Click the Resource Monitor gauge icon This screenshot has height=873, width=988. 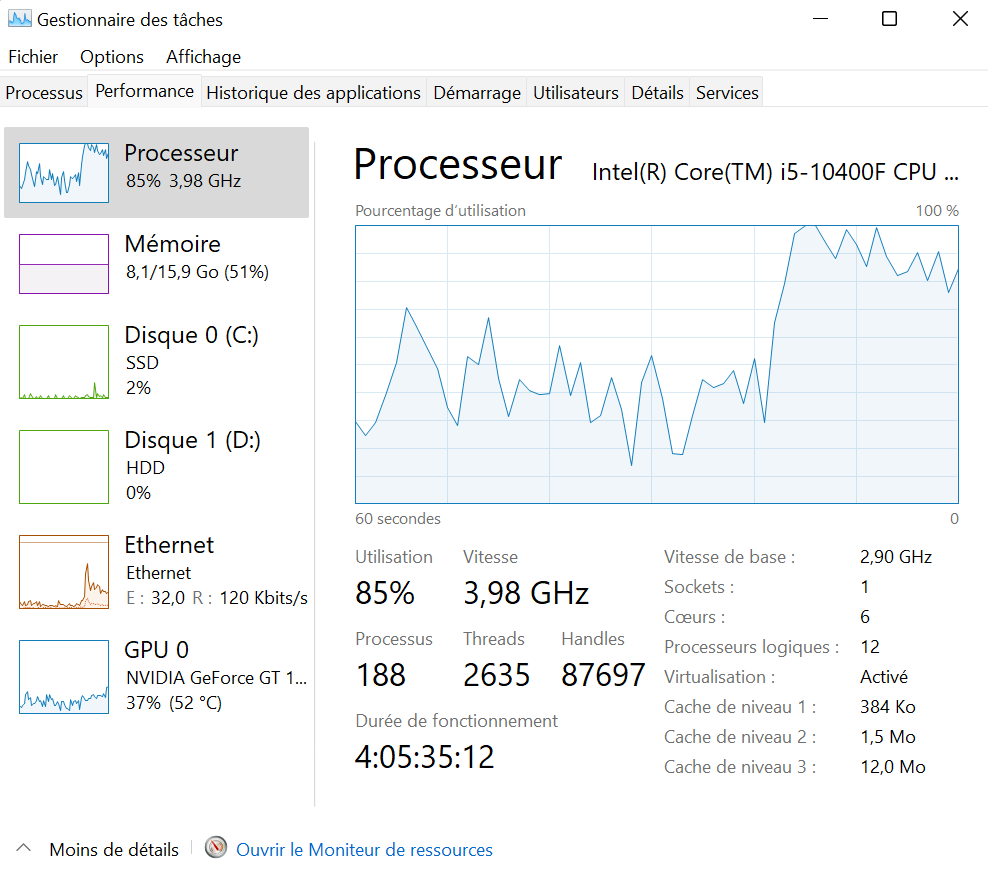coord(216,848)
